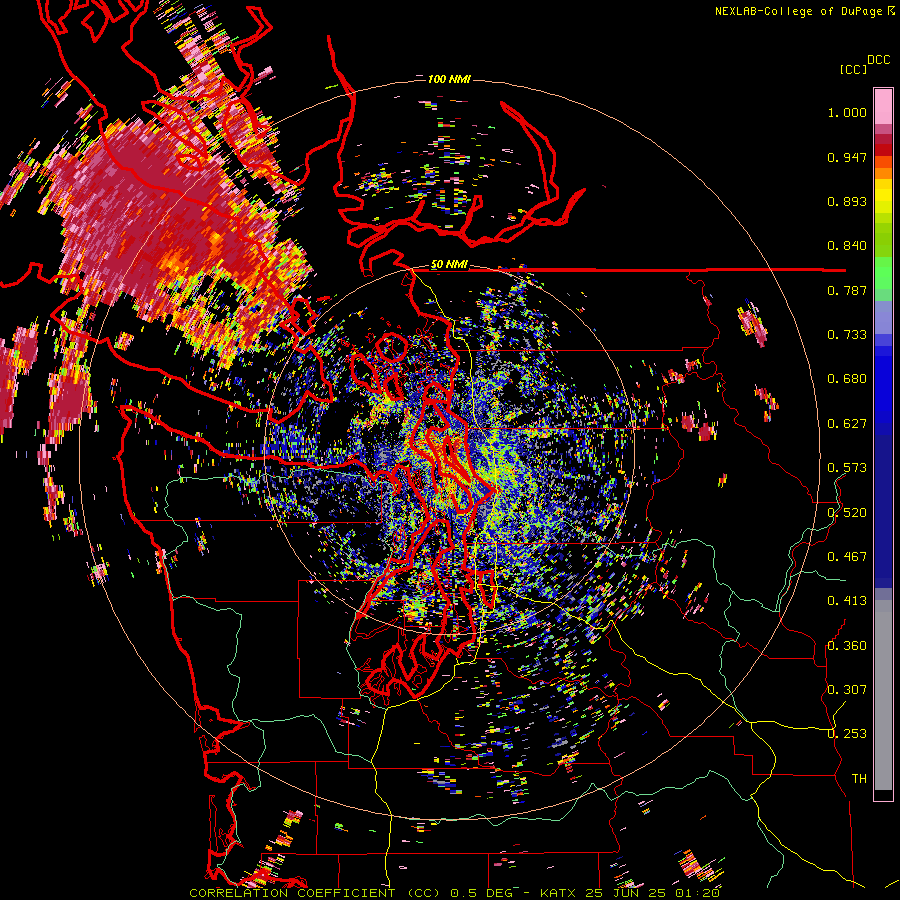This screenshot has width=900, height=900.
Task: Click the pink segment atop the color bar
Action: (x=883, y=106)
